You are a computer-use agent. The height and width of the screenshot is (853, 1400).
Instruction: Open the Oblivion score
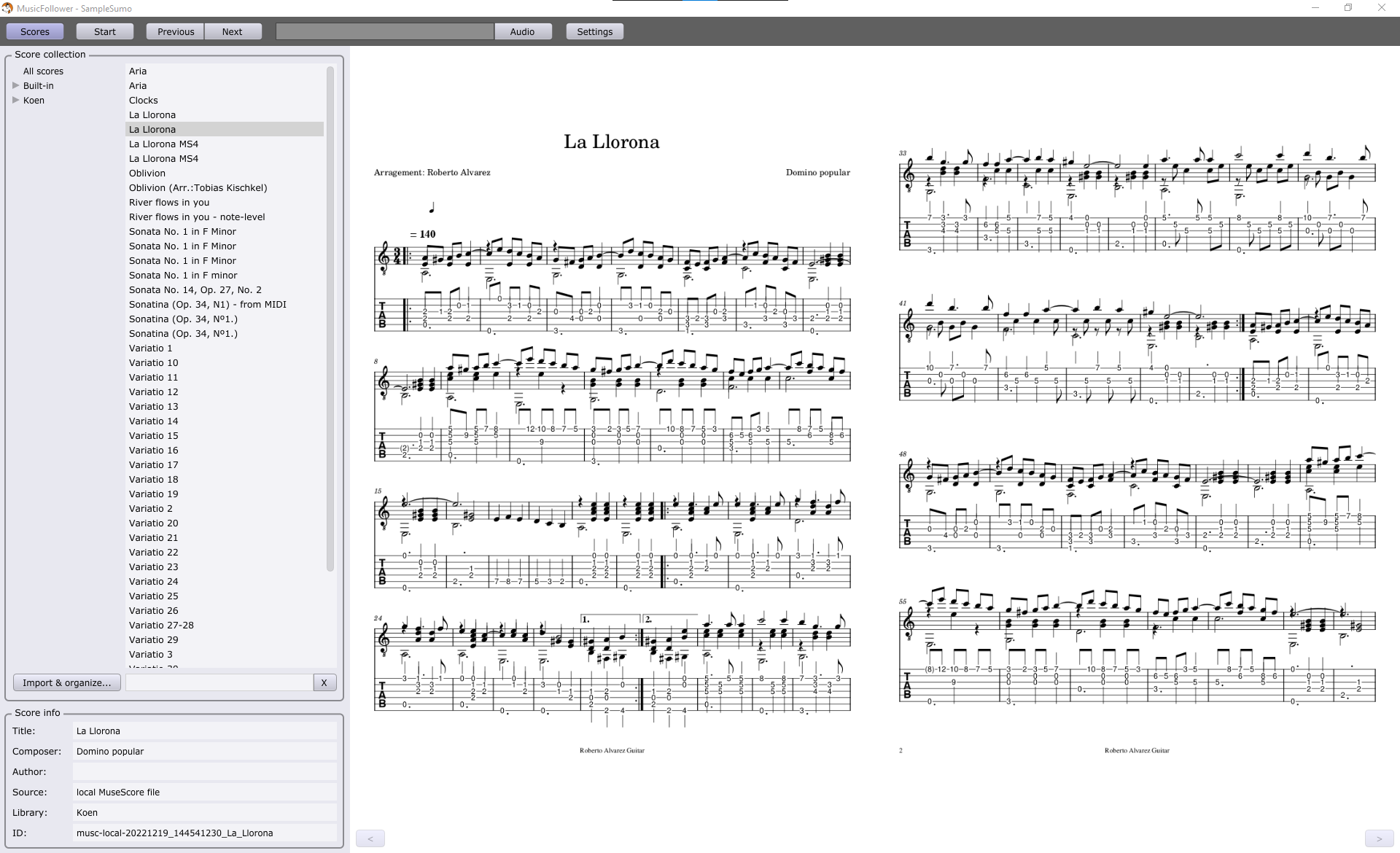147,173
